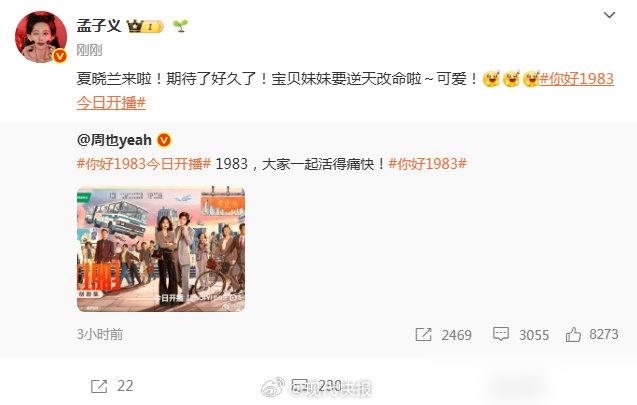
Task: Click the verified badge beside 周也yeah
Action: (x=164, y=140)
